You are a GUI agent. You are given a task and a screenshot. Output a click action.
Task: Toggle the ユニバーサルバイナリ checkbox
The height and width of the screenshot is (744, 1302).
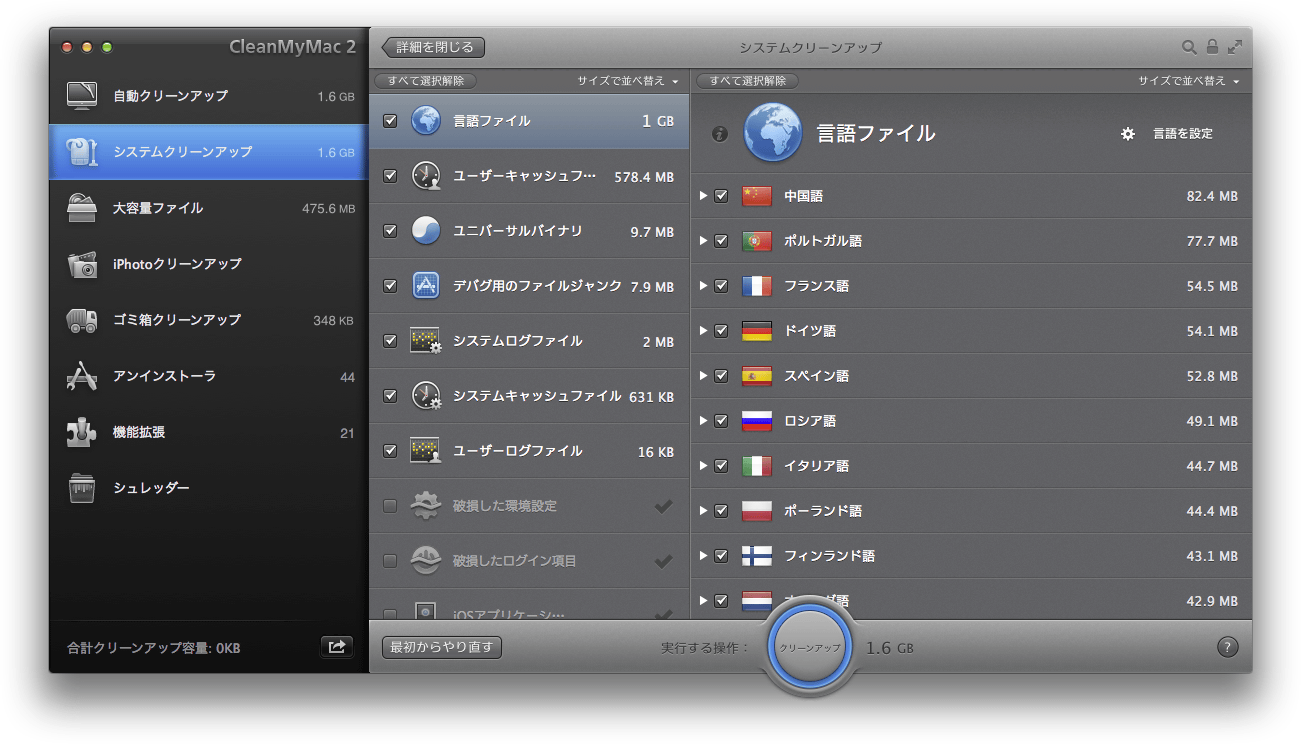390,231
